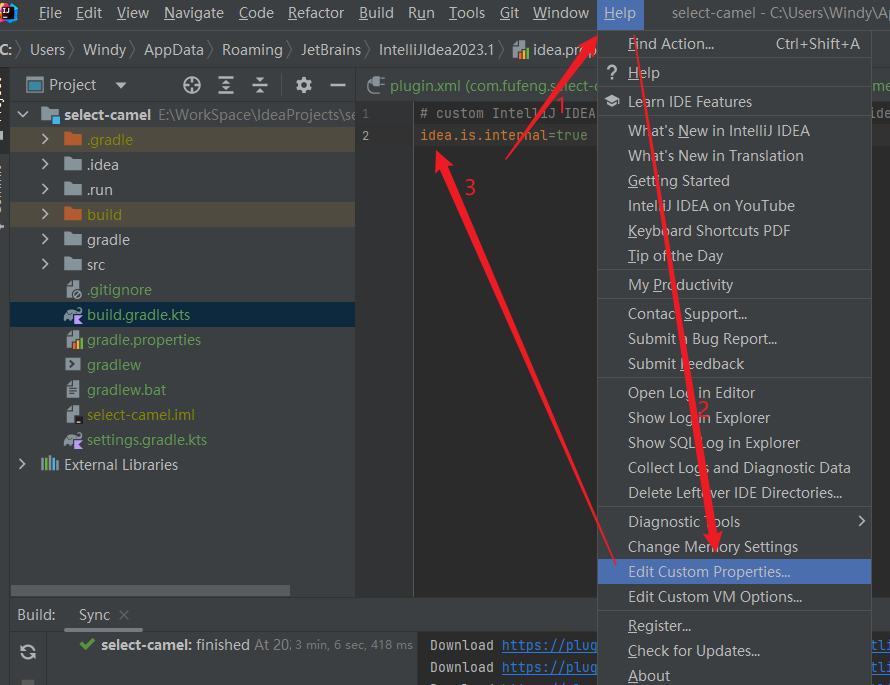890x685 pixels.
Task: Click the Windy breadcrumb segment
Action: 104,50
